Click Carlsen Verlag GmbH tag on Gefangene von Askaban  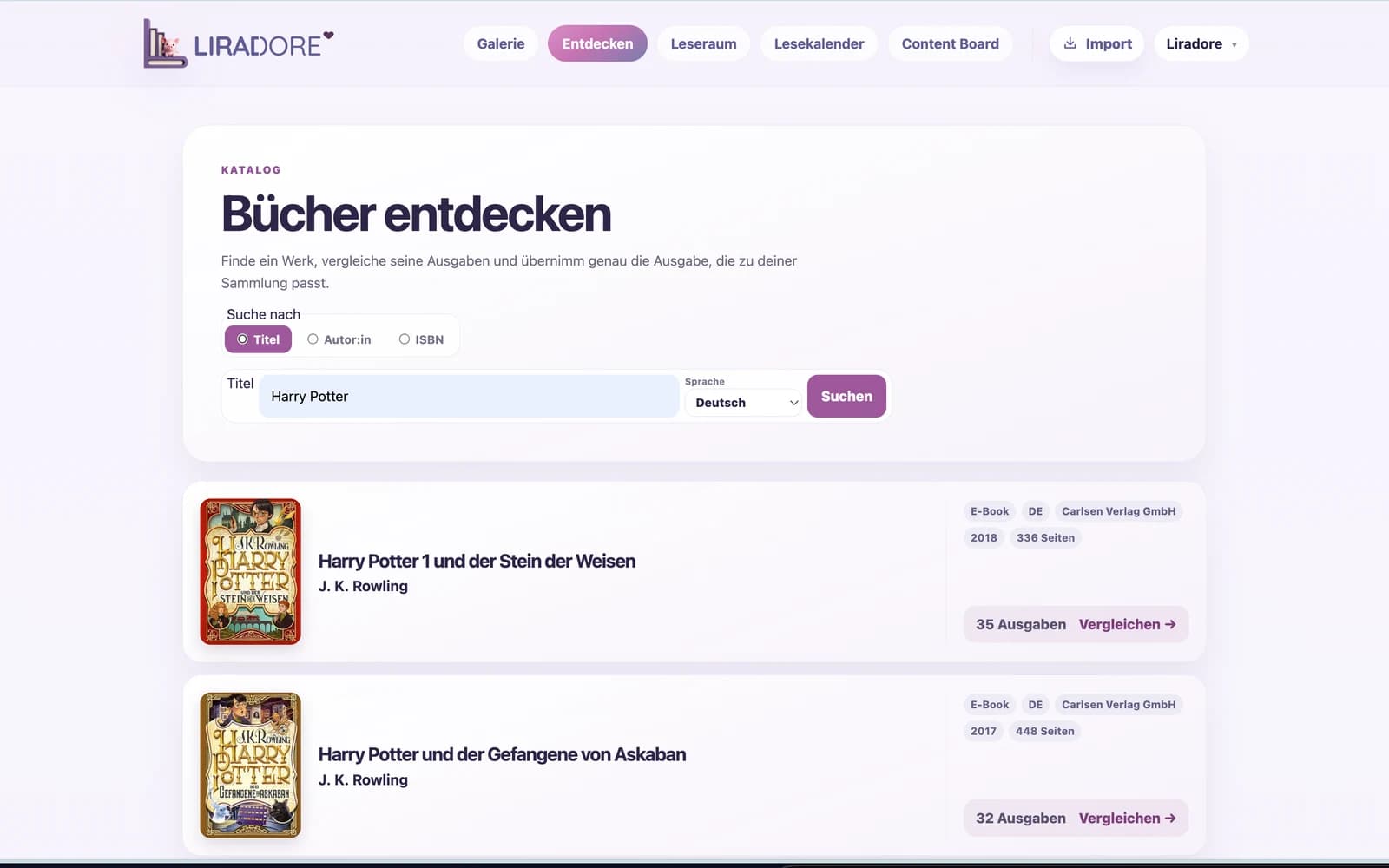(x=1118, y=705)
